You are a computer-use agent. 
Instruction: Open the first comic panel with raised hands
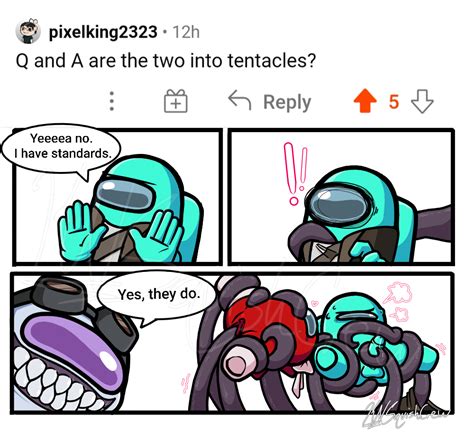coord(117,197)
